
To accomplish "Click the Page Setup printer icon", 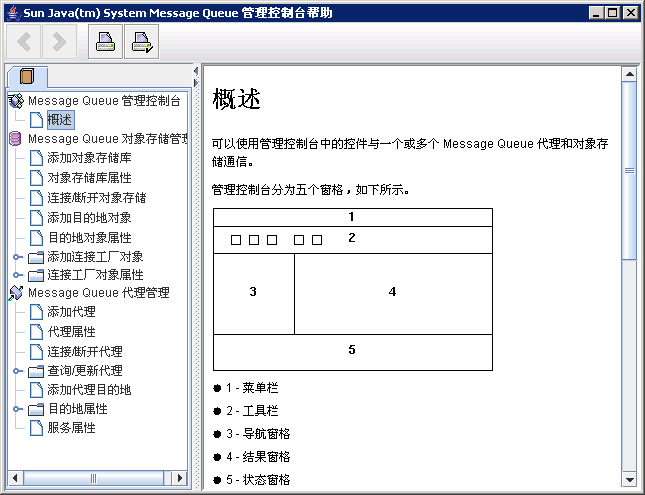I will [142, 42].
